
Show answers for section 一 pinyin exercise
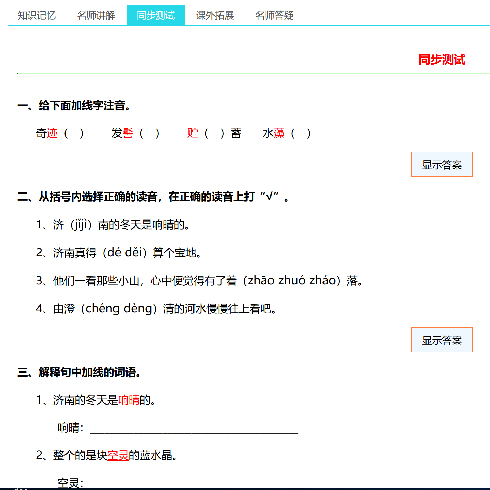point(442,164)
